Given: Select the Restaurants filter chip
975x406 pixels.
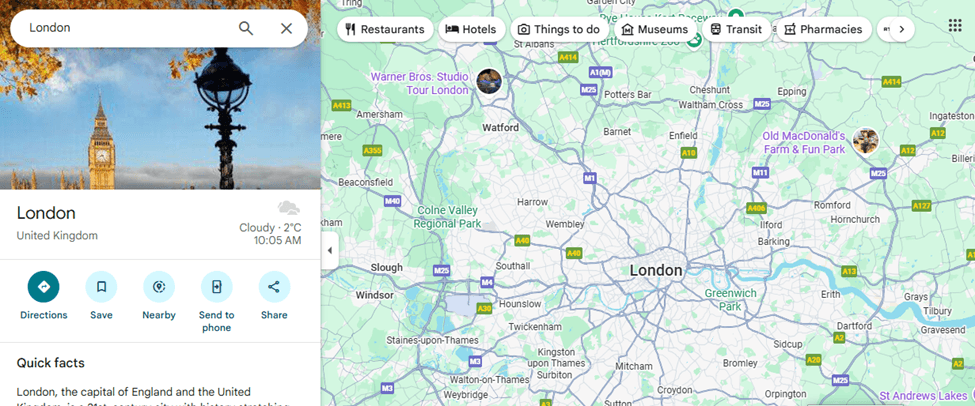Looking at the screenshot, I should [x=386, y=29].
